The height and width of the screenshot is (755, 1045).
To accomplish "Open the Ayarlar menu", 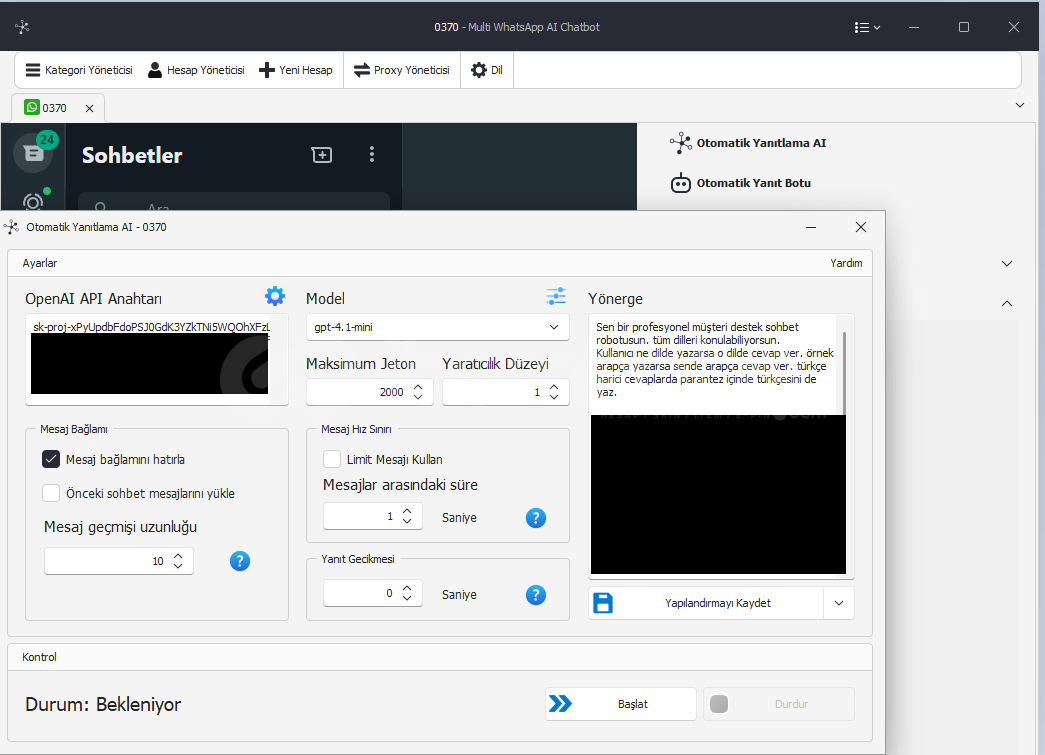I will click(39, 263).
